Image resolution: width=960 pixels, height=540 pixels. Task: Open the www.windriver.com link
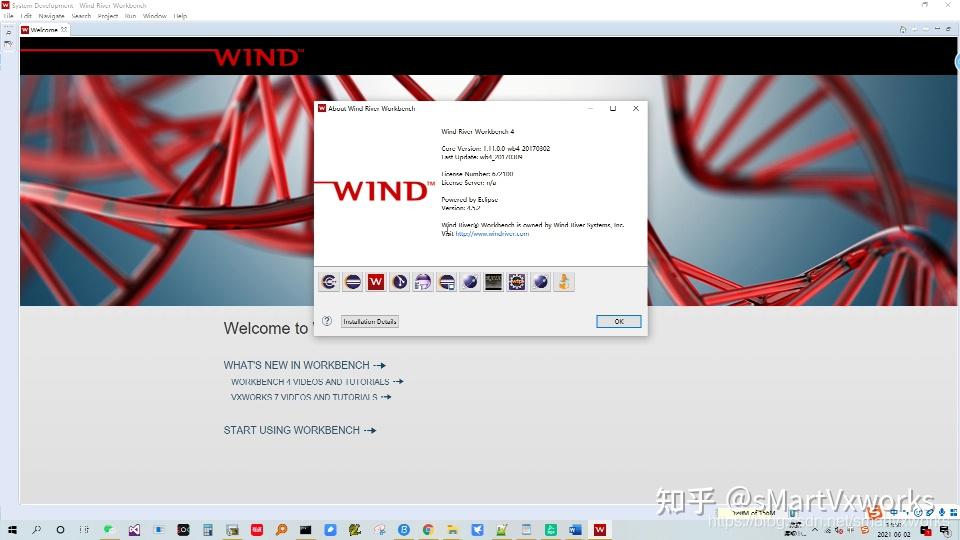pos(492,234)
